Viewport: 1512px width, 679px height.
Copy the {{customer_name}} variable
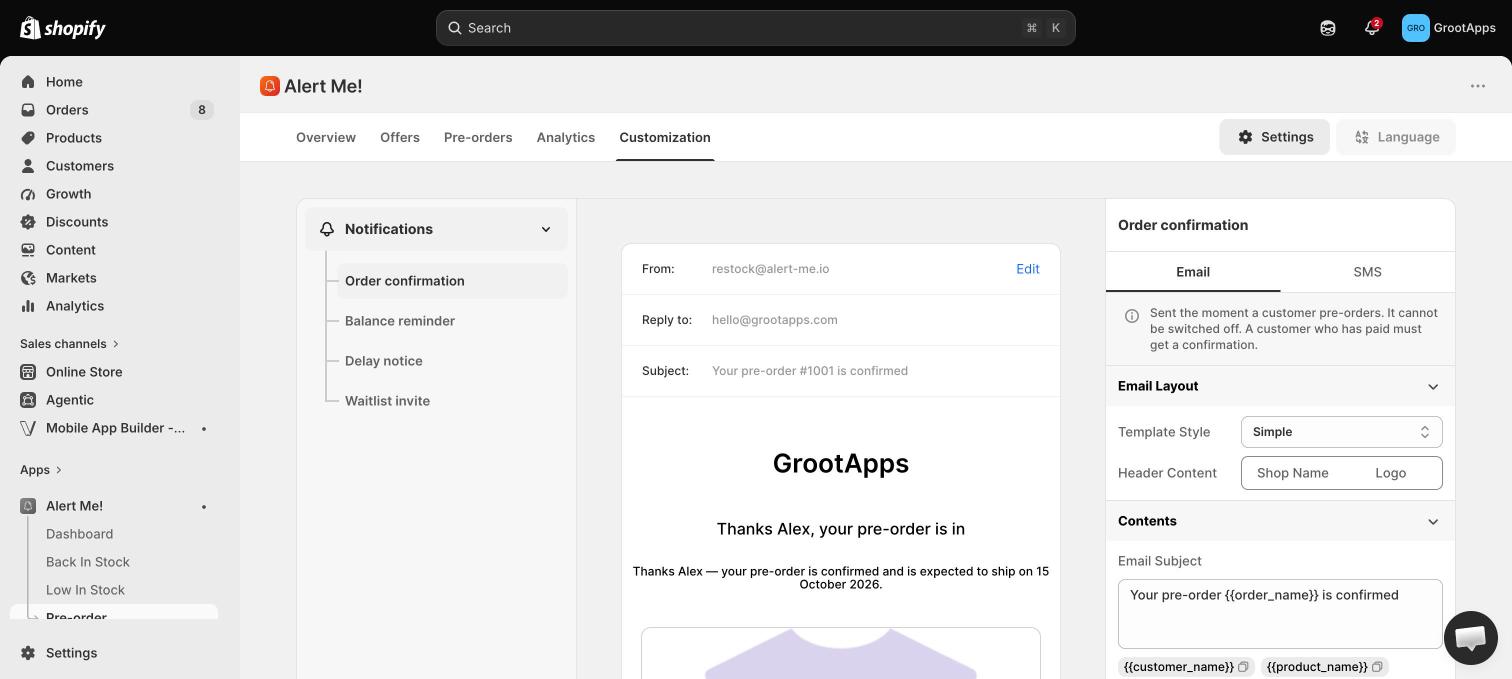click(x=1243, y=667)
